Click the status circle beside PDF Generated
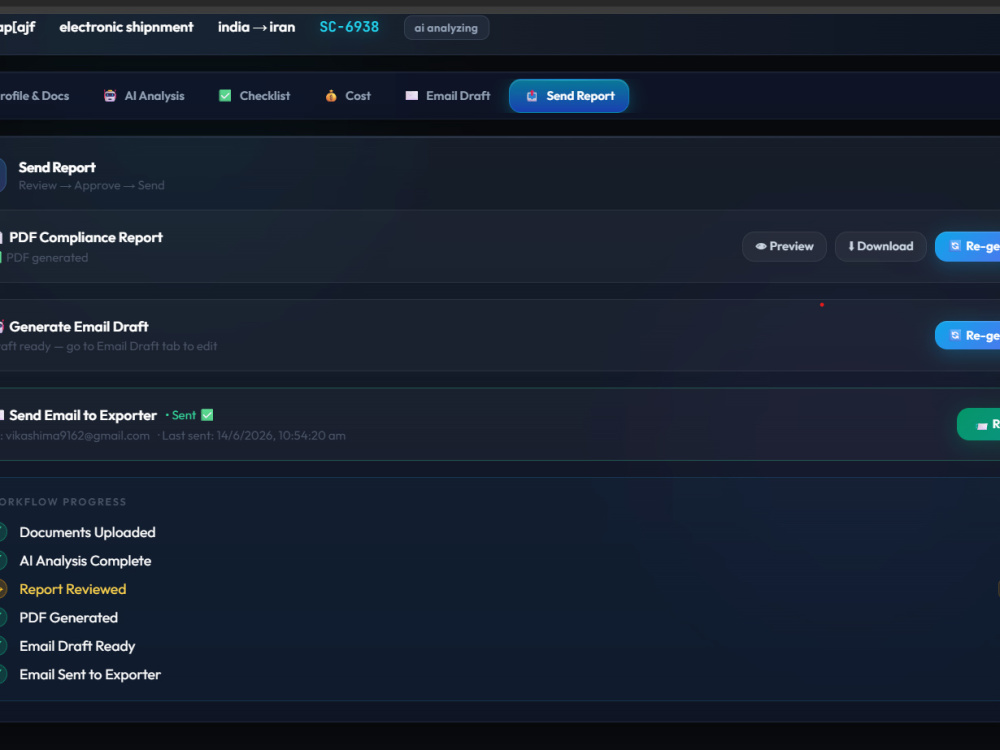 tap(3, 618)
